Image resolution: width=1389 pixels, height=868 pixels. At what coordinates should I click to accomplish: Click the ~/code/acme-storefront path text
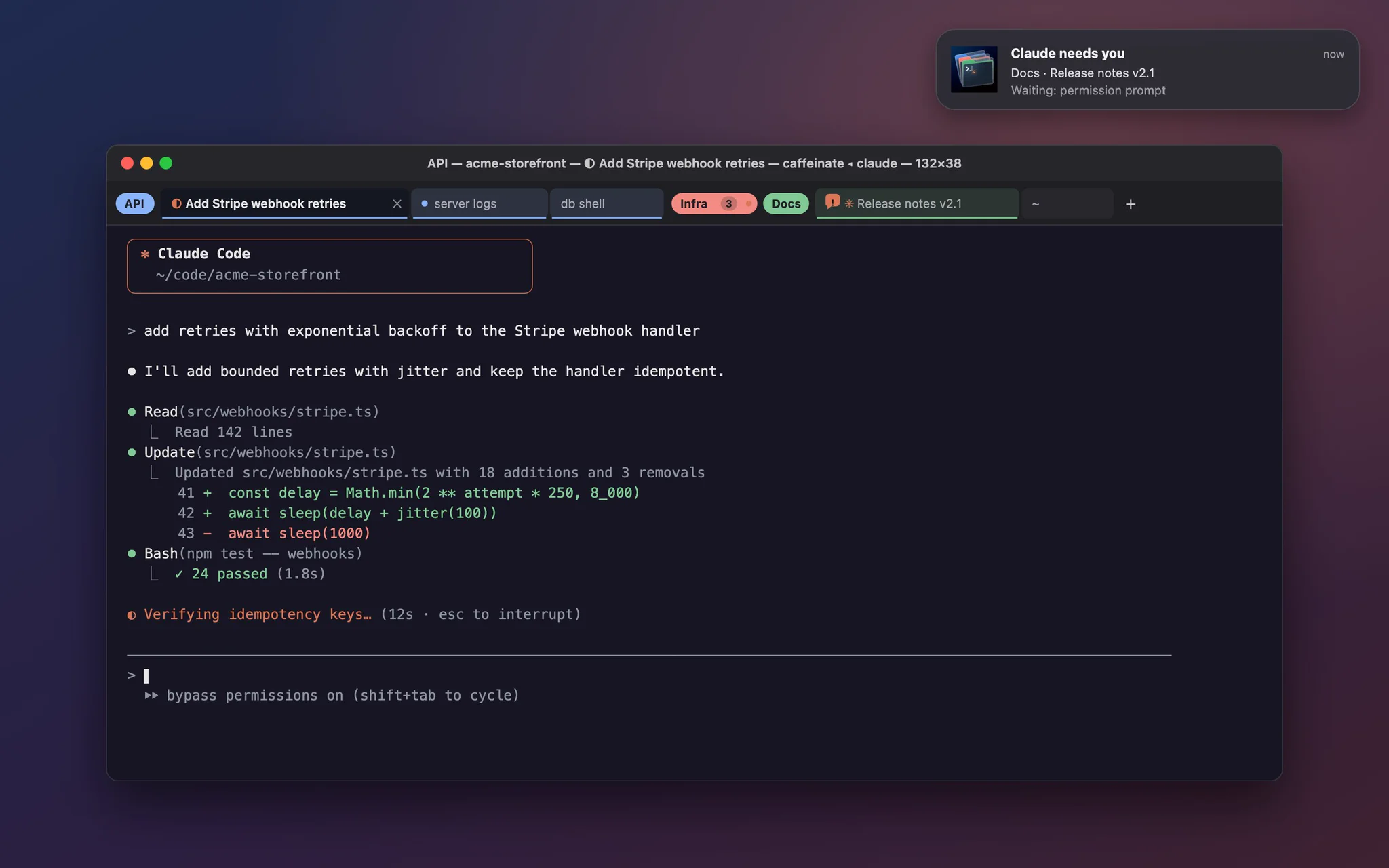[x=248, y=275]
